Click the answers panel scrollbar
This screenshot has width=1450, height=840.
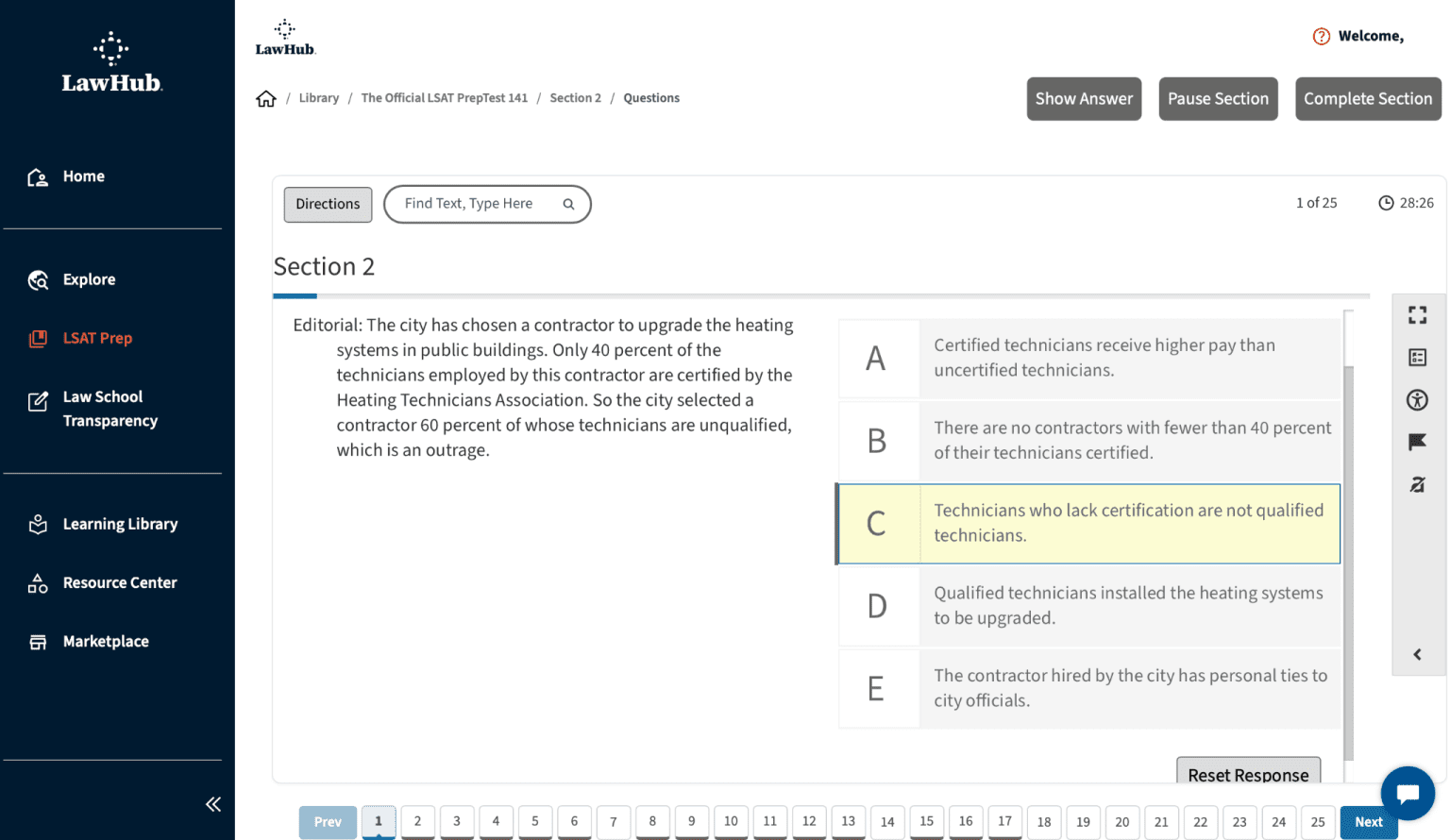(x=1349, y=563)
